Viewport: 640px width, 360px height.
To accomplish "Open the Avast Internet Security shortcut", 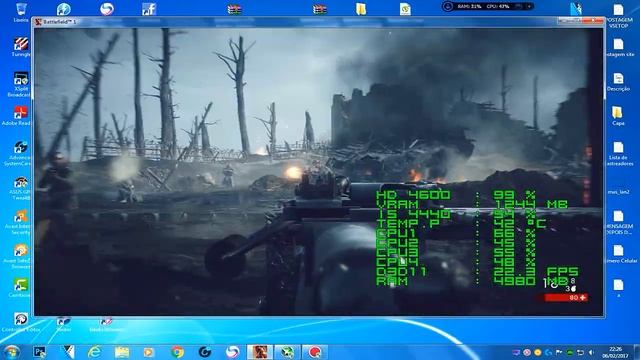I will (x=20, y=222).
